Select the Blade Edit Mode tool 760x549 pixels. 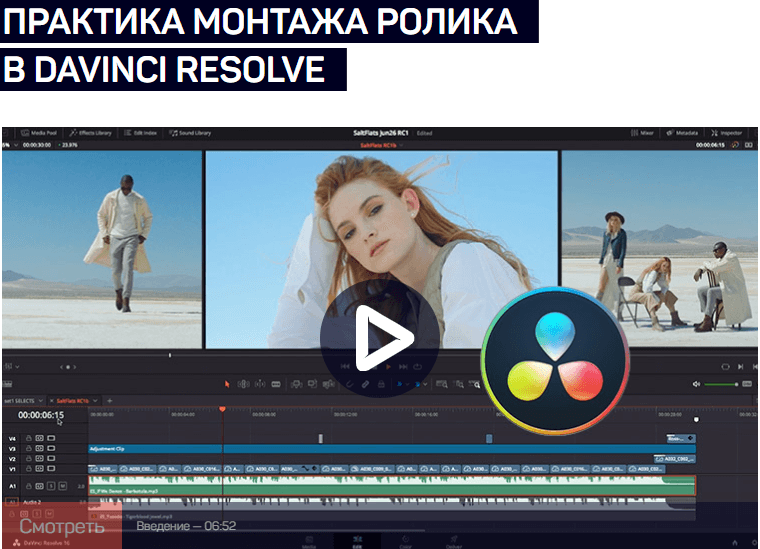click(x=276, y=384)
